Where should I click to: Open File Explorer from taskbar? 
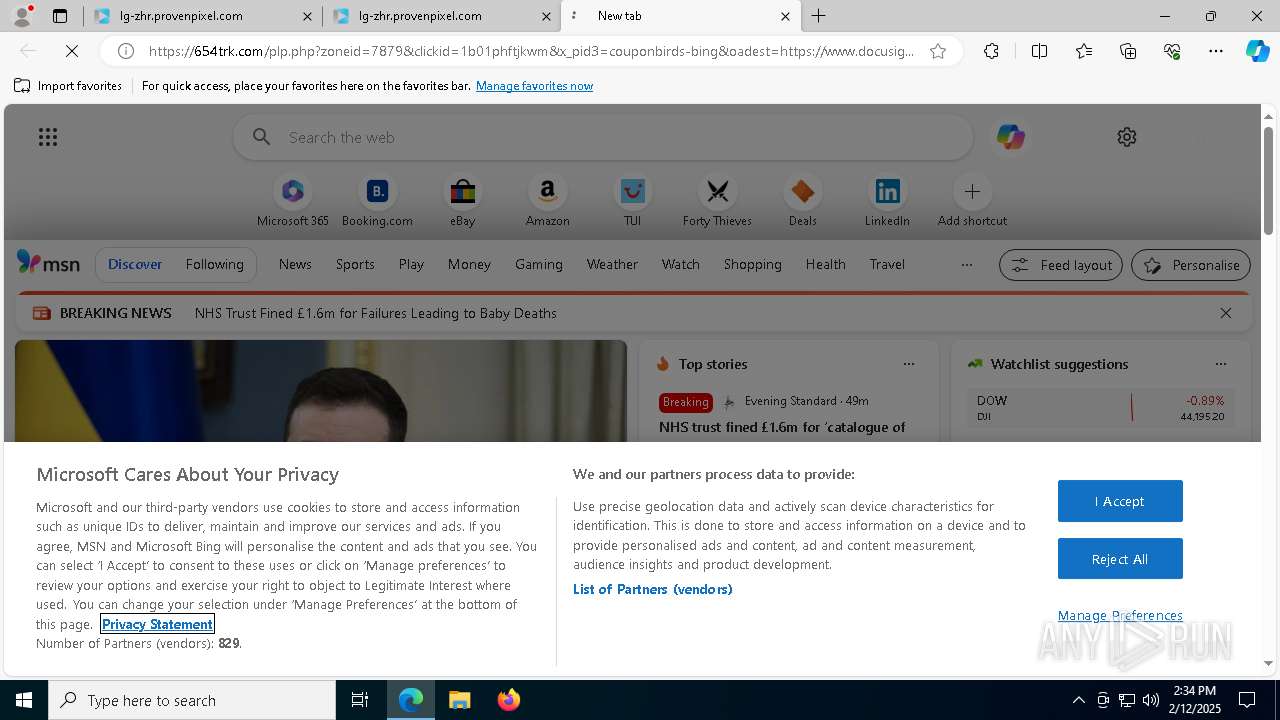point(459,700)
